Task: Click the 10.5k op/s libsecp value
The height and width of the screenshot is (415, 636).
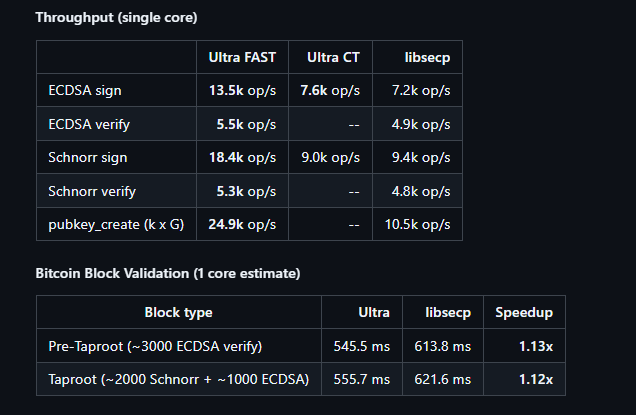Action: click(x=417, y=224)
